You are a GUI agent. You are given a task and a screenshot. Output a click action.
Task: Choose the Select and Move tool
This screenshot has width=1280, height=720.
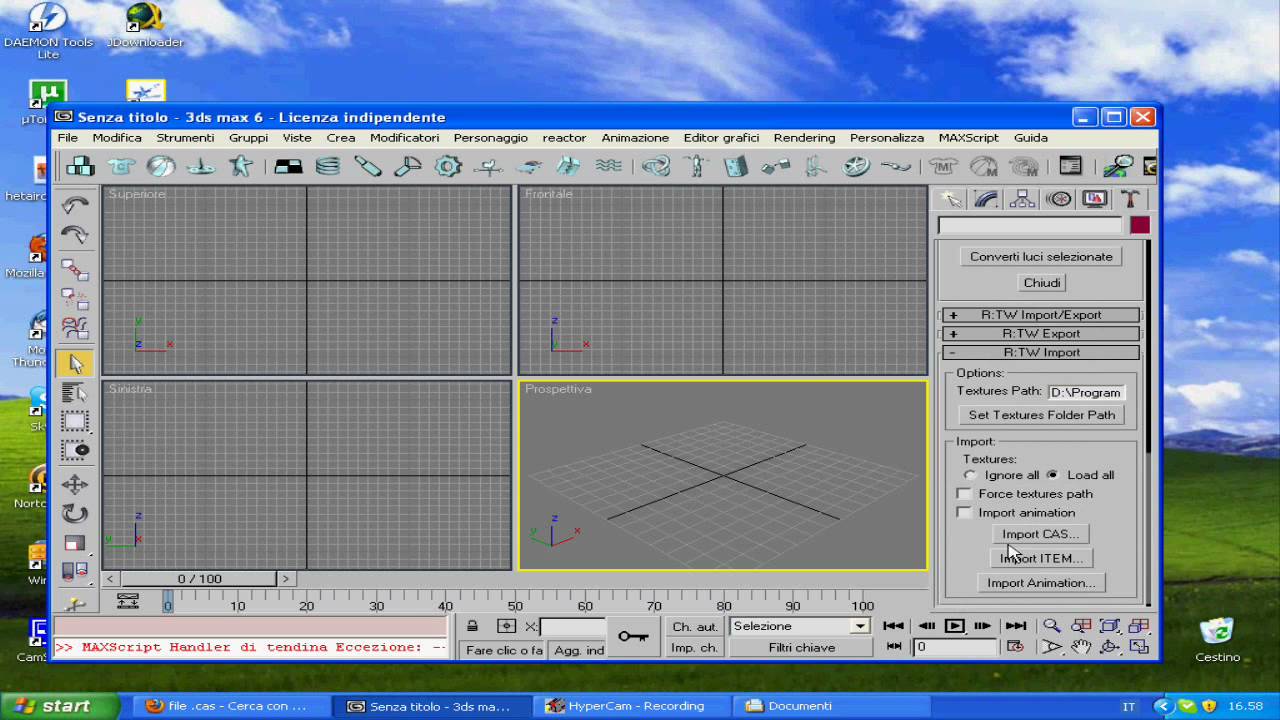click(75, 485)
